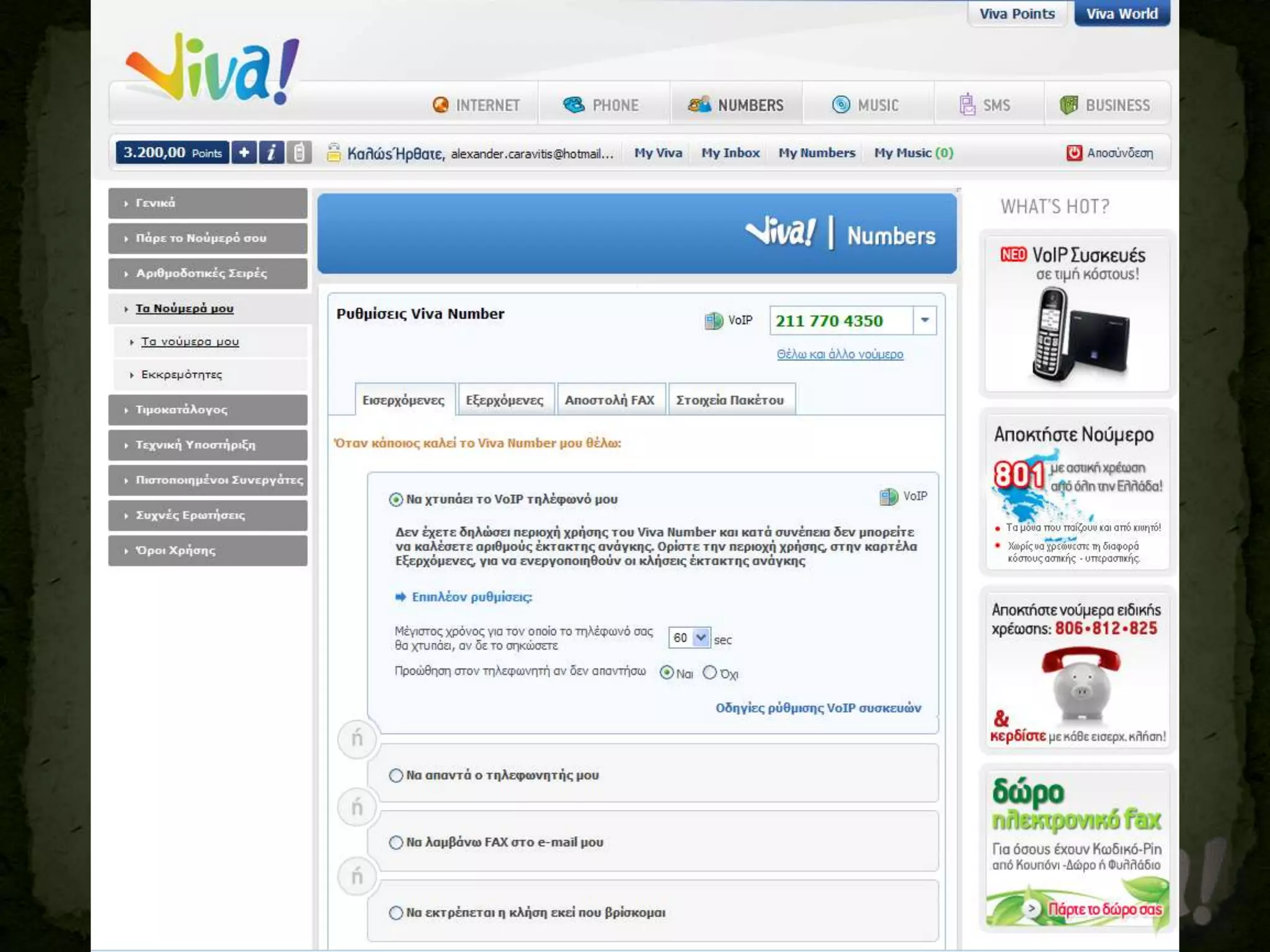The width and height of the screenshot is (1270, 952).
Task: Click the mobile phone icon near Points
Action: 299,152
